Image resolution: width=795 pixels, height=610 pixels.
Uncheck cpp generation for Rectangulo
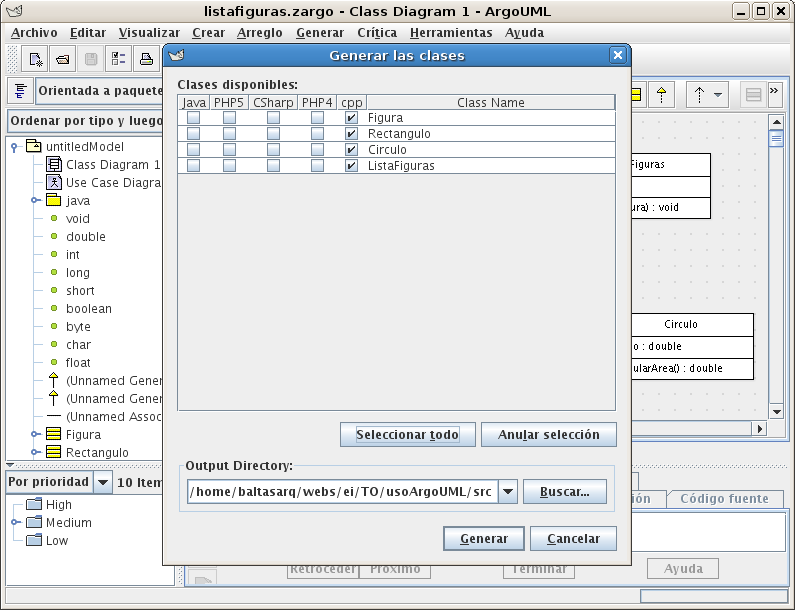pyautogui.click(x=351, y=133)
